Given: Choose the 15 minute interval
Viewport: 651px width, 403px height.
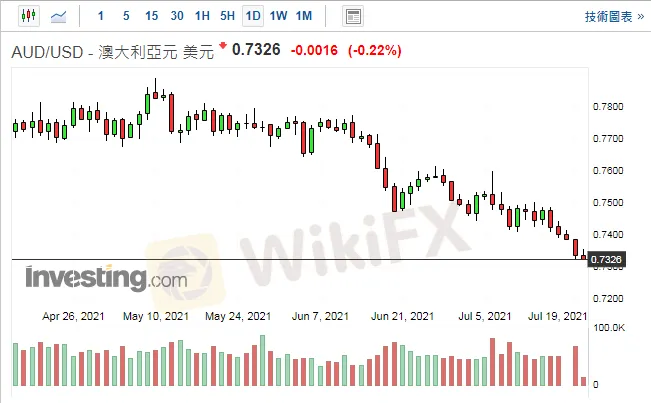Looking at the screenshot, I should tap(152, 16).
